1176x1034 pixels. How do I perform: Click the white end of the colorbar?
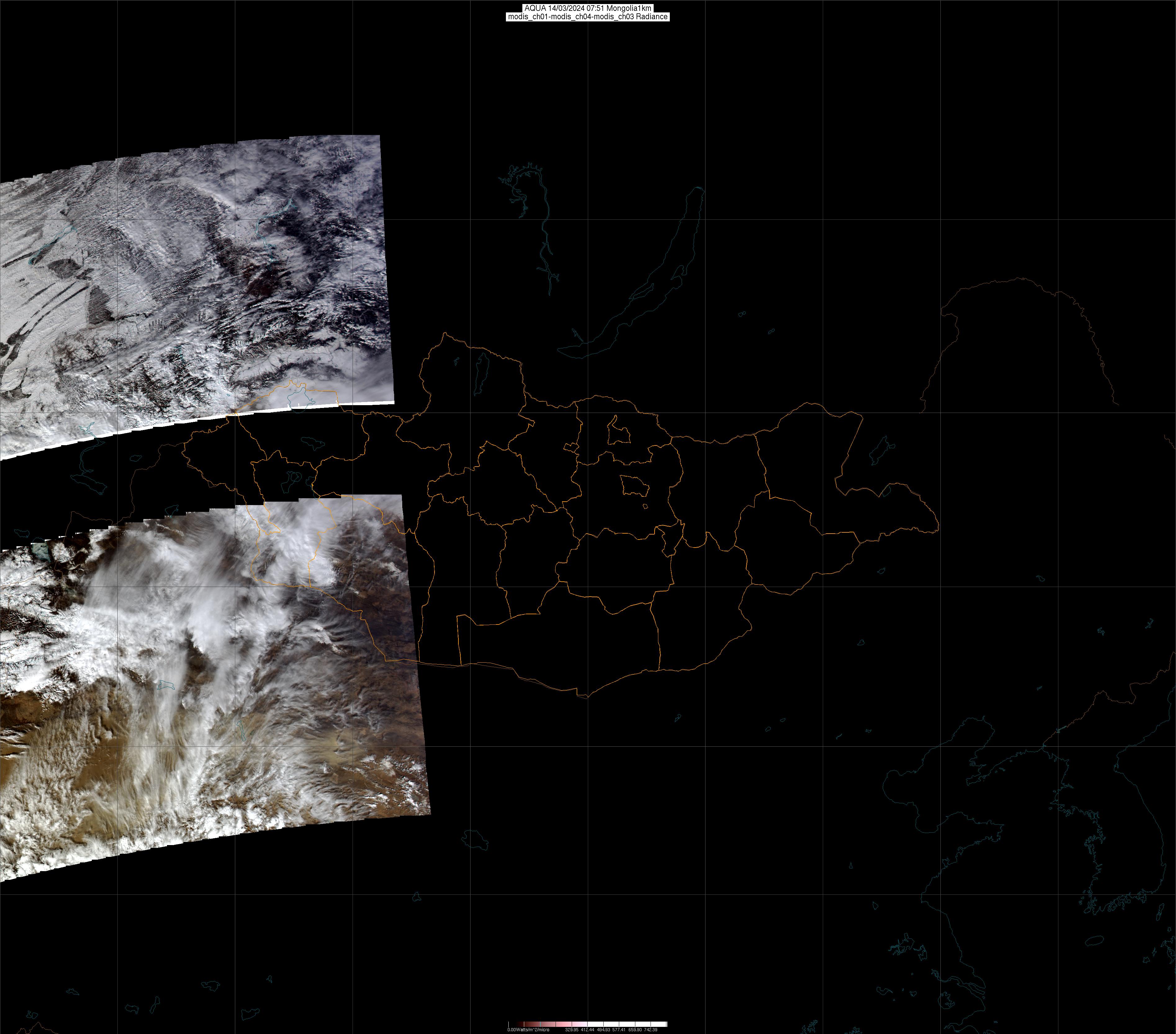click(662, 1024)
